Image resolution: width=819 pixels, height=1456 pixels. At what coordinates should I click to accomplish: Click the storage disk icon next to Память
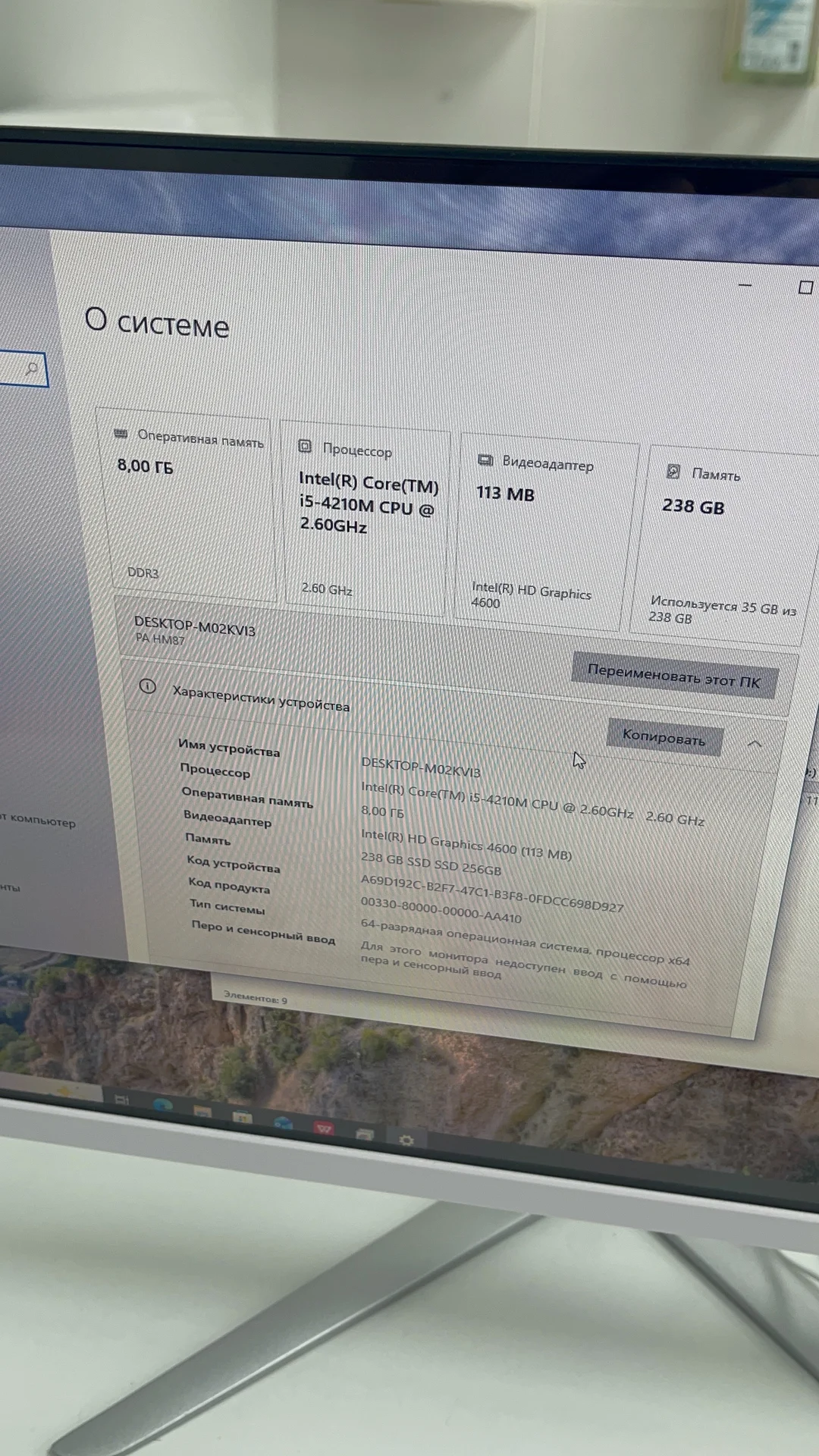(x=673, y=472)
